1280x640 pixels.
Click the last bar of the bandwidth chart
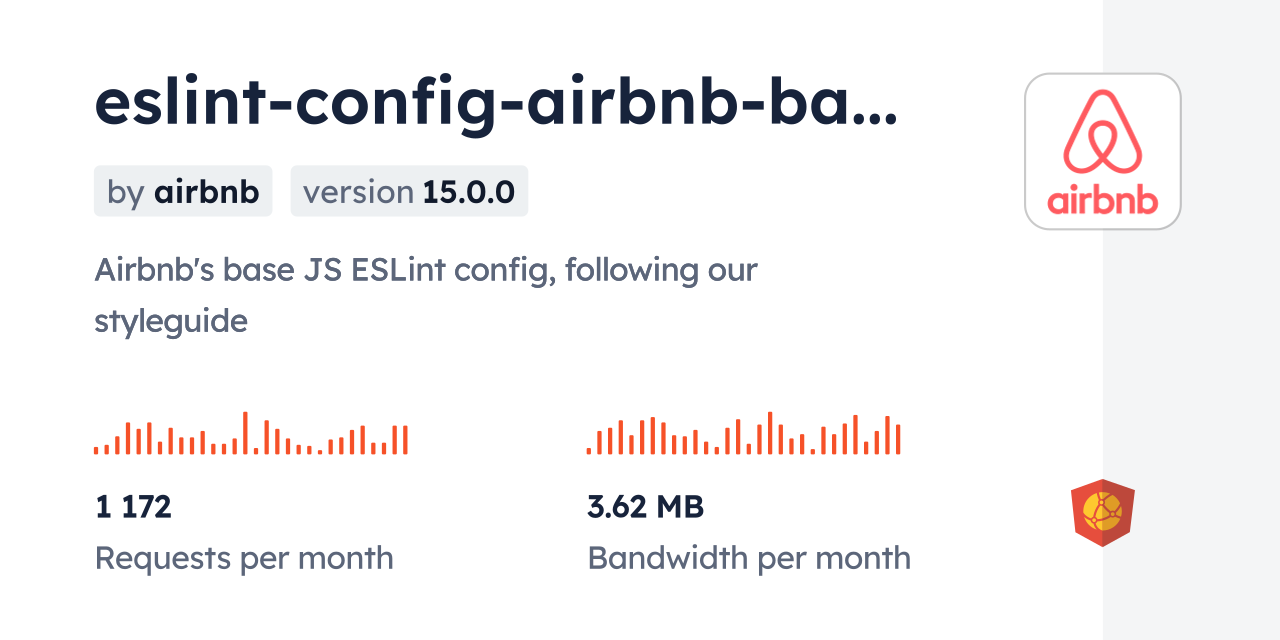click(898, 440)
